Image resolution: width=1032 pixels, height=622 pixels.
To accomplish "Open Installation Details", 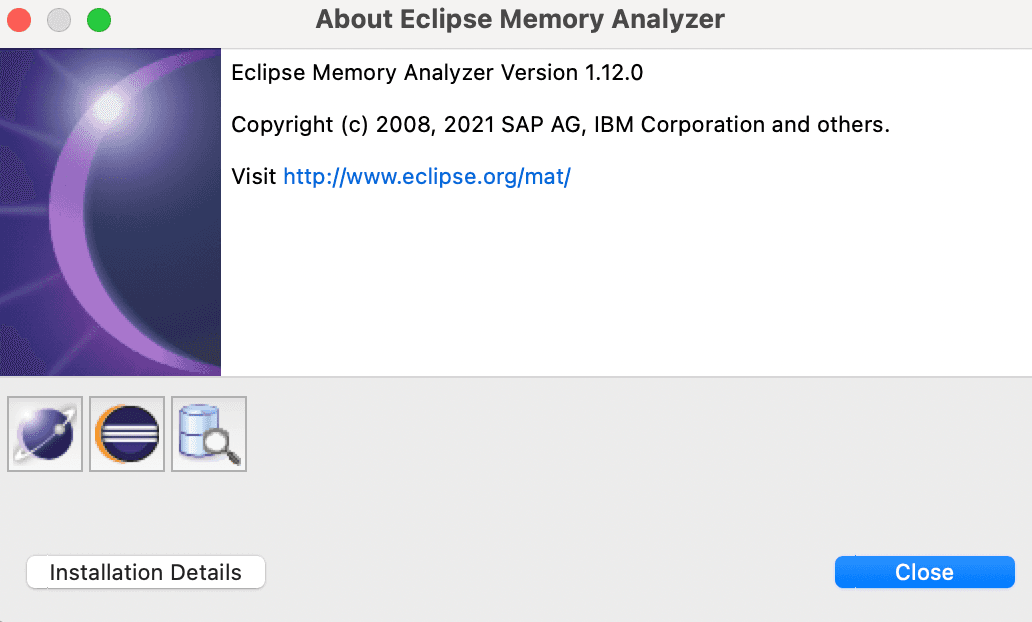I will 145,572.
